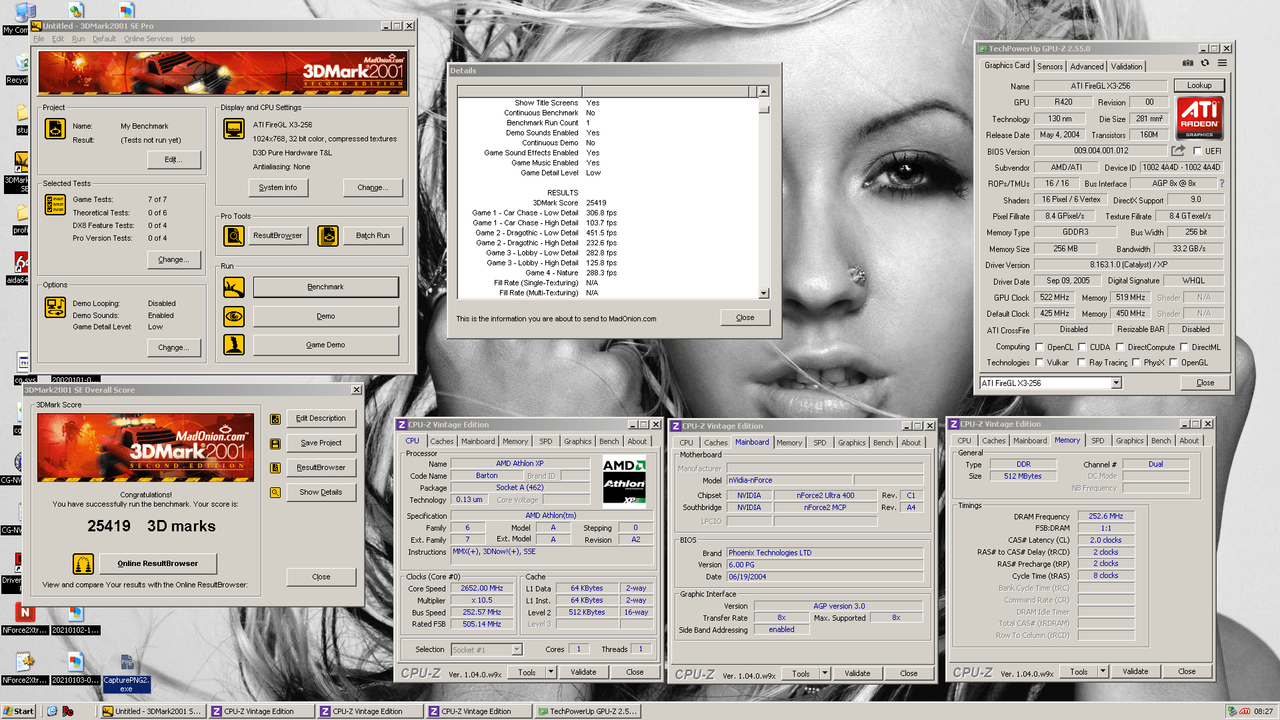The height and width of the screenshot is (720, 1280).
Task: Toggle the Vulkan checkbox
Action: 1041,362
